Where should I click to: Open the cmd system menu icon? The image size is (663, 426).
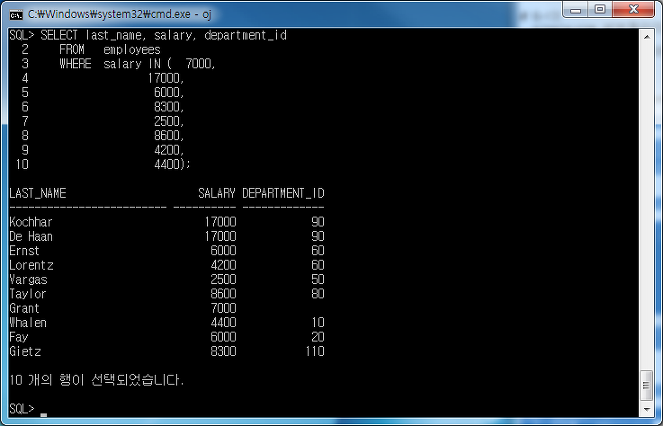tap(16, 15)
